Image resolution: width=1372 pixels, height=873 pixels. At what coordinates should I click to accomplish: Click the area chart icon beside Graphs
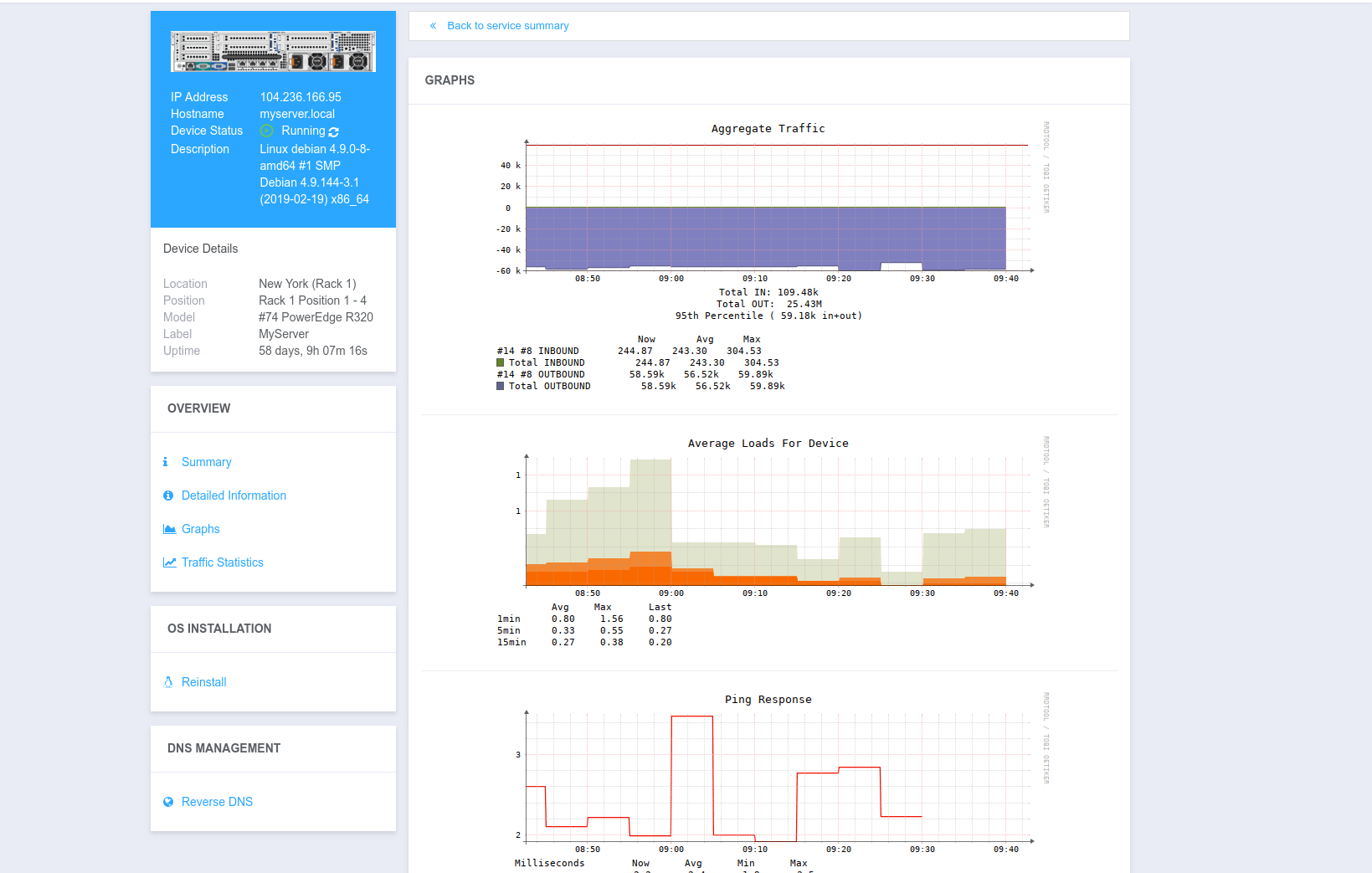[x=170, y=529]
